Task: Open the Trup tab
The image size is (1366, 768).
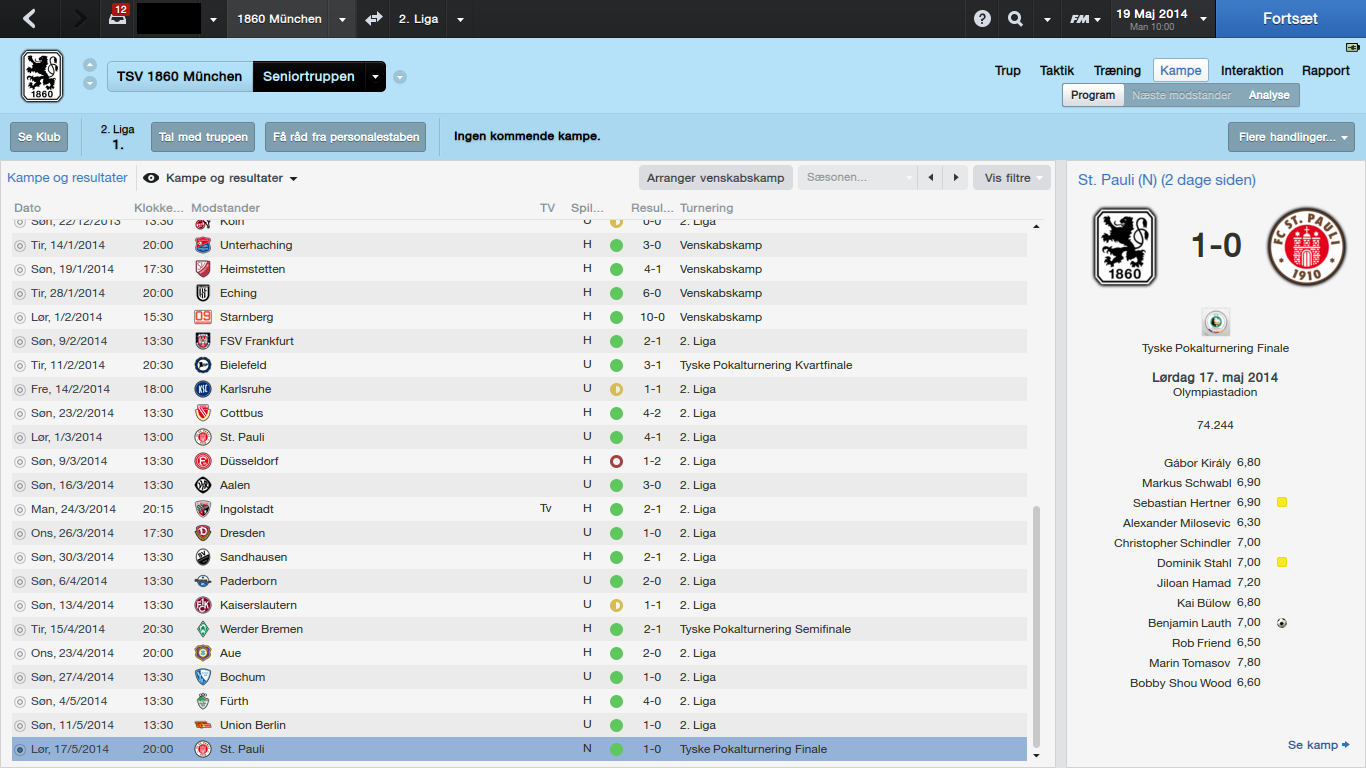Action: pyautogui.click(x=1008, y=71)
